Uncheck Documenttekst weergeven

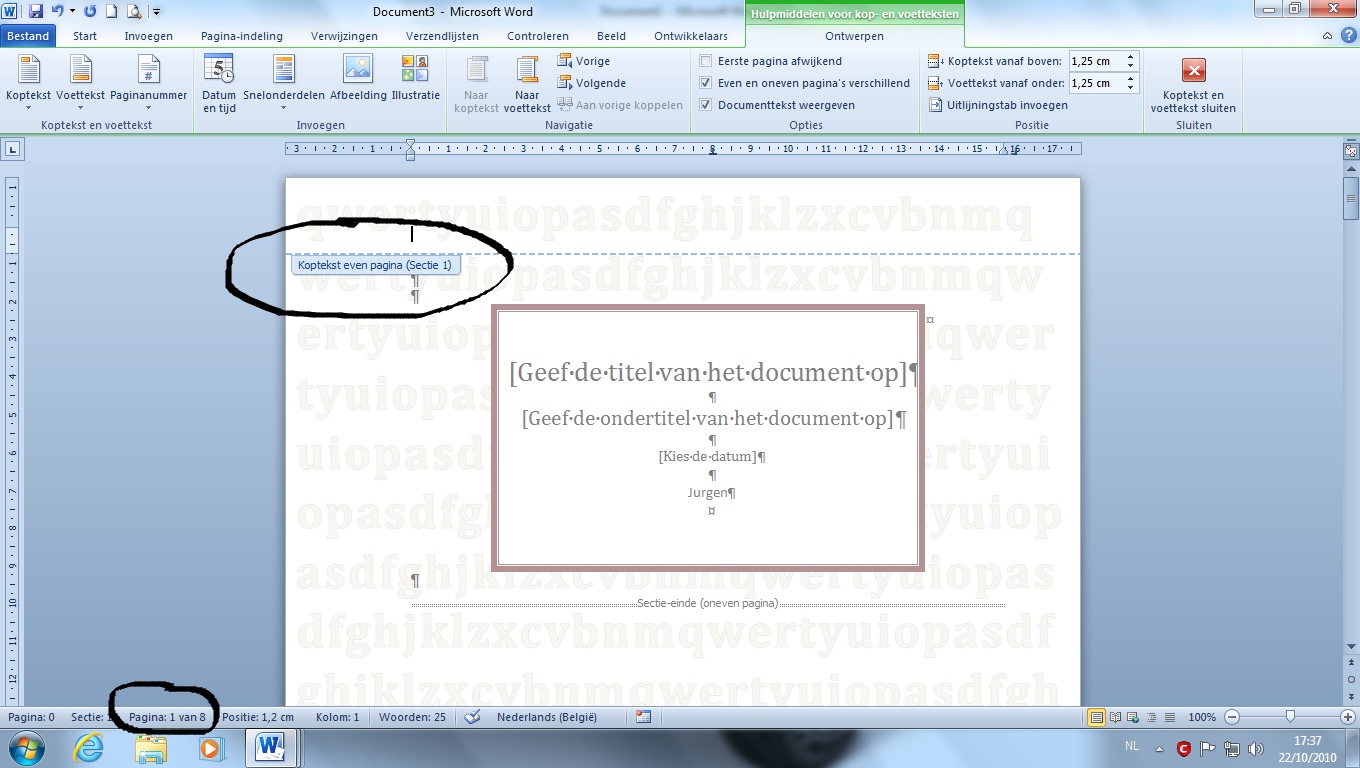[706, 105]
